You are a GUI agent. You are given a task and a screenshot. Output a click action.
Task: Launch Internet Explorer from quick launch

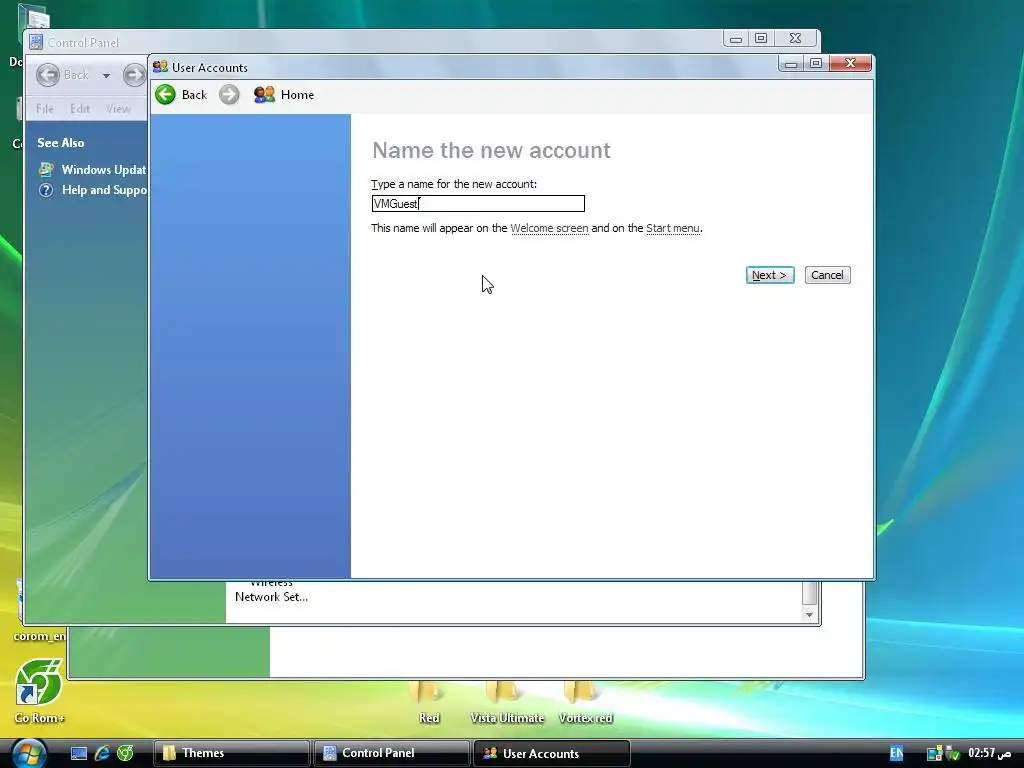click(x=102, y=754)
